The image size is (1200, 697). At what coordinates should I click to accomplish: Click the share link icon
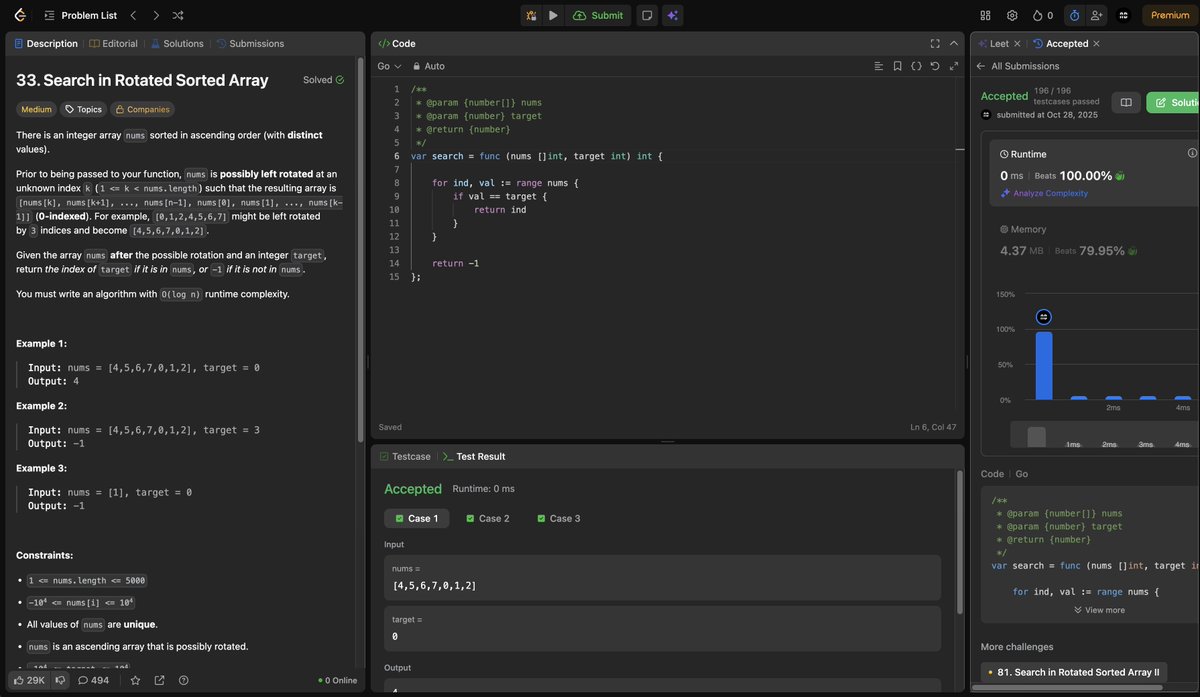click(159, 680)
